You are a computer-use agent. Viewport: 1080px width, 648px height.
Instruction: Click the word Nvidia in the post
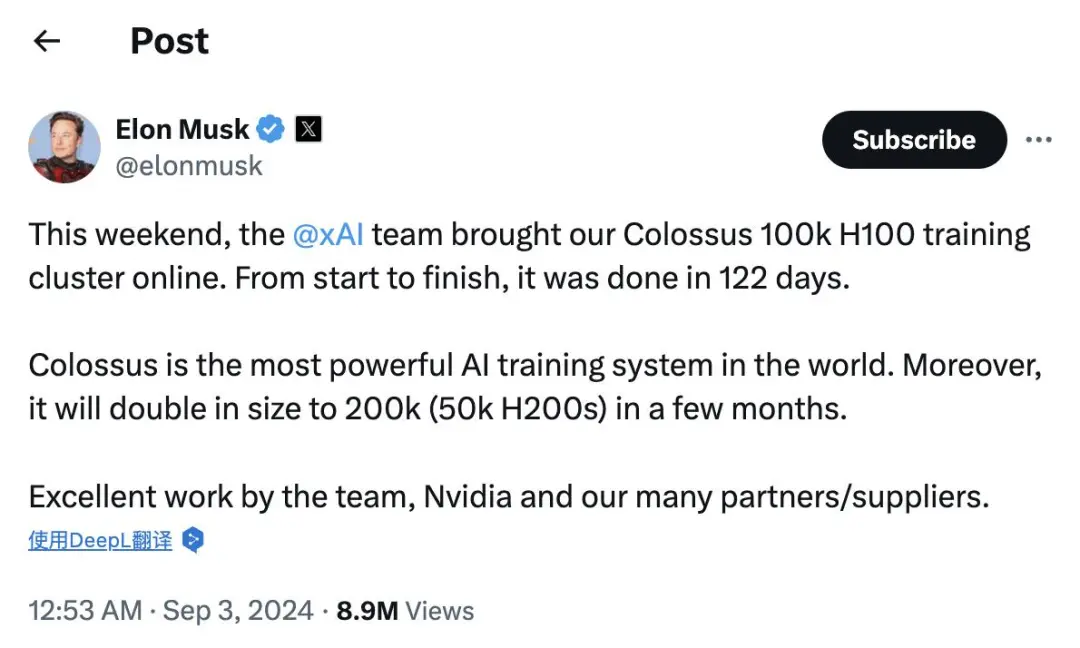pos(468,497)
